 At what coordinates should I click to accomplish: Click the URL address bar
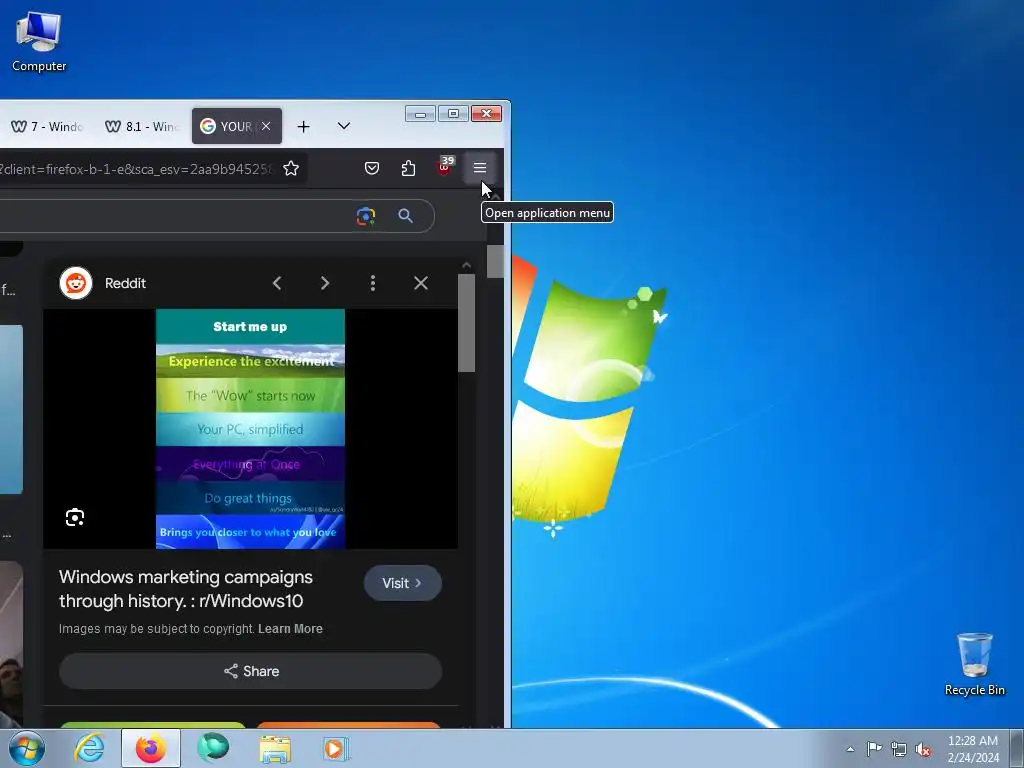point(135,168)
